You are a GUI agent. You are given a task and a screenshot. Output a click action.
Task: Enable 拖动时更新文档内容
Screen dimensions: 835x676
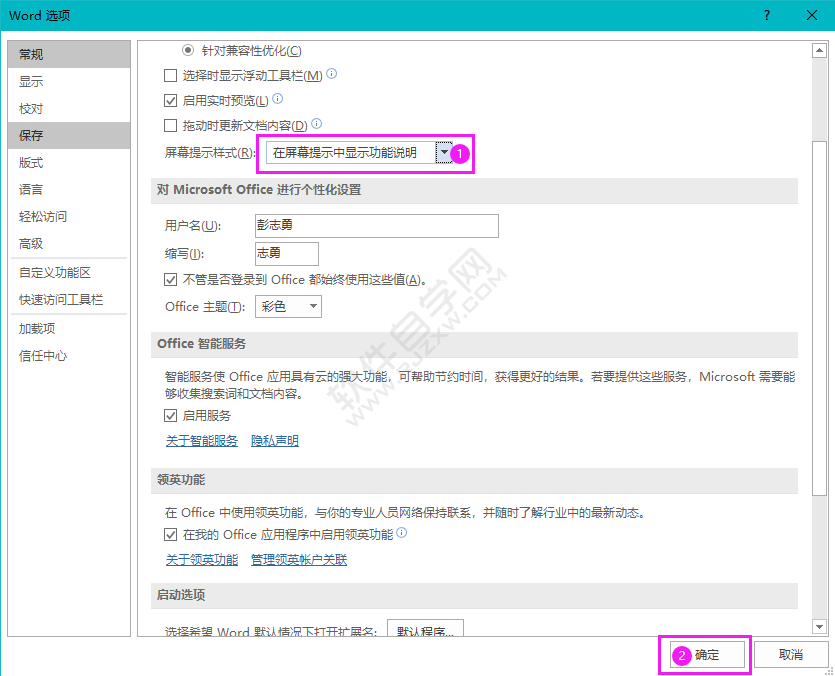[172, 124]
